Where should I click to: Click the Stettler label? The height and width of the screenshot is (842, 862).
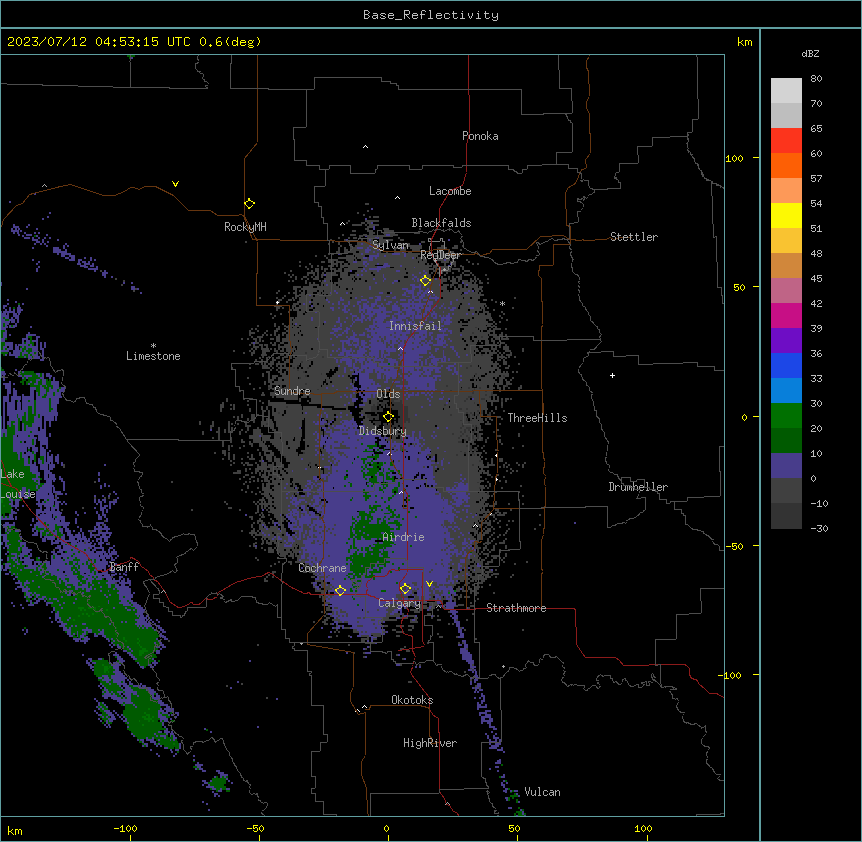[634, 237]
